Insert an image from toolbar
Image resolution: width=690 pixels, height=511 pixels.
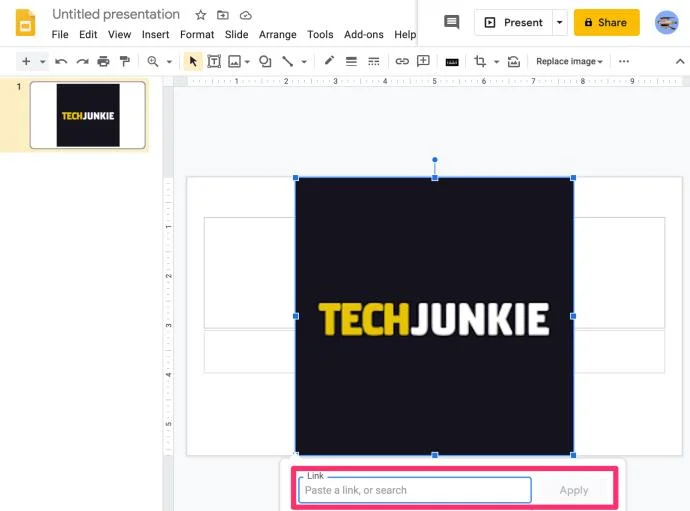[234, 61]
